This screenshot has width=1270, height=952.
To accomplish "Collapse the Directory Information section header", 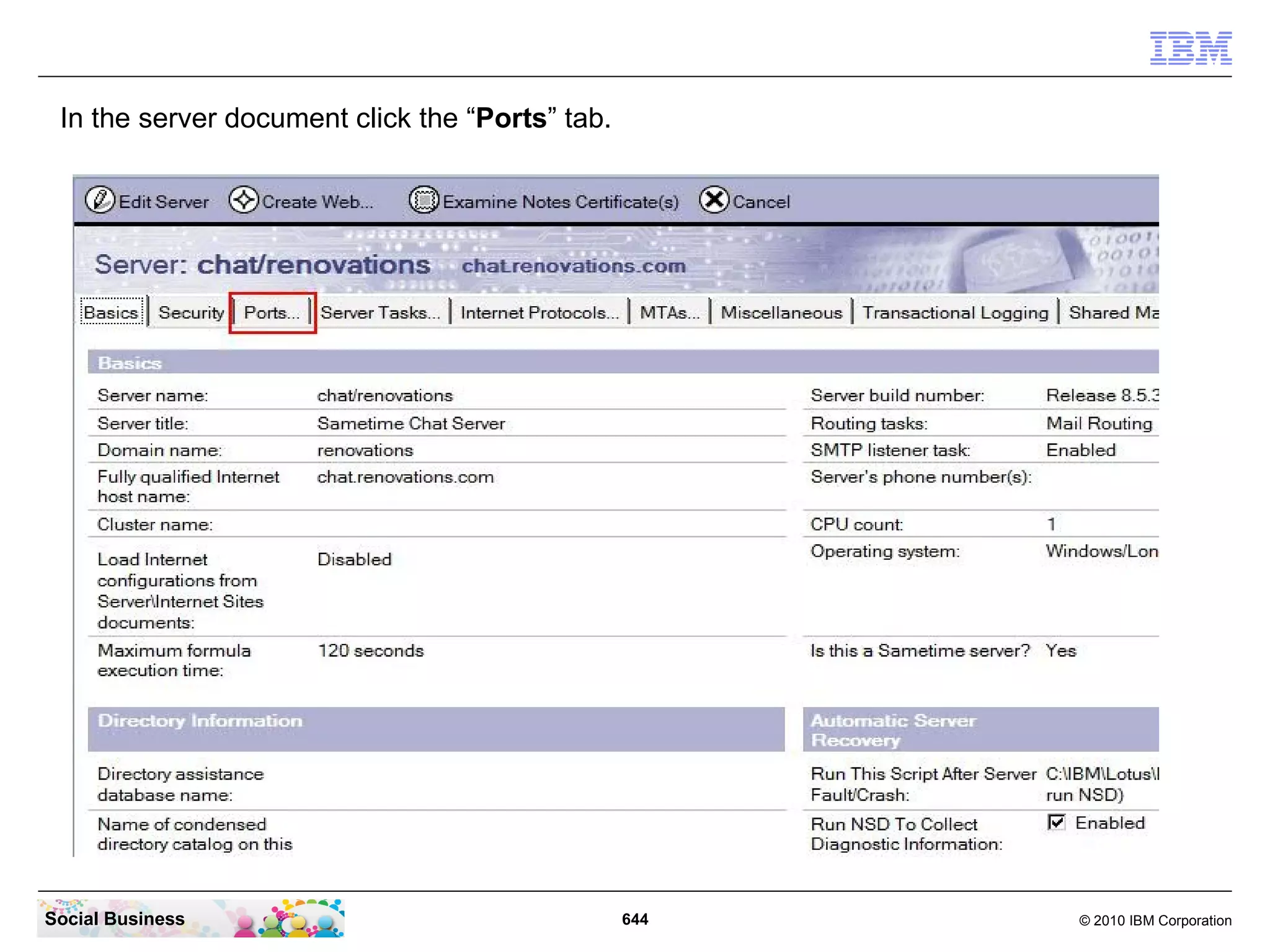I will pos(436,729).
